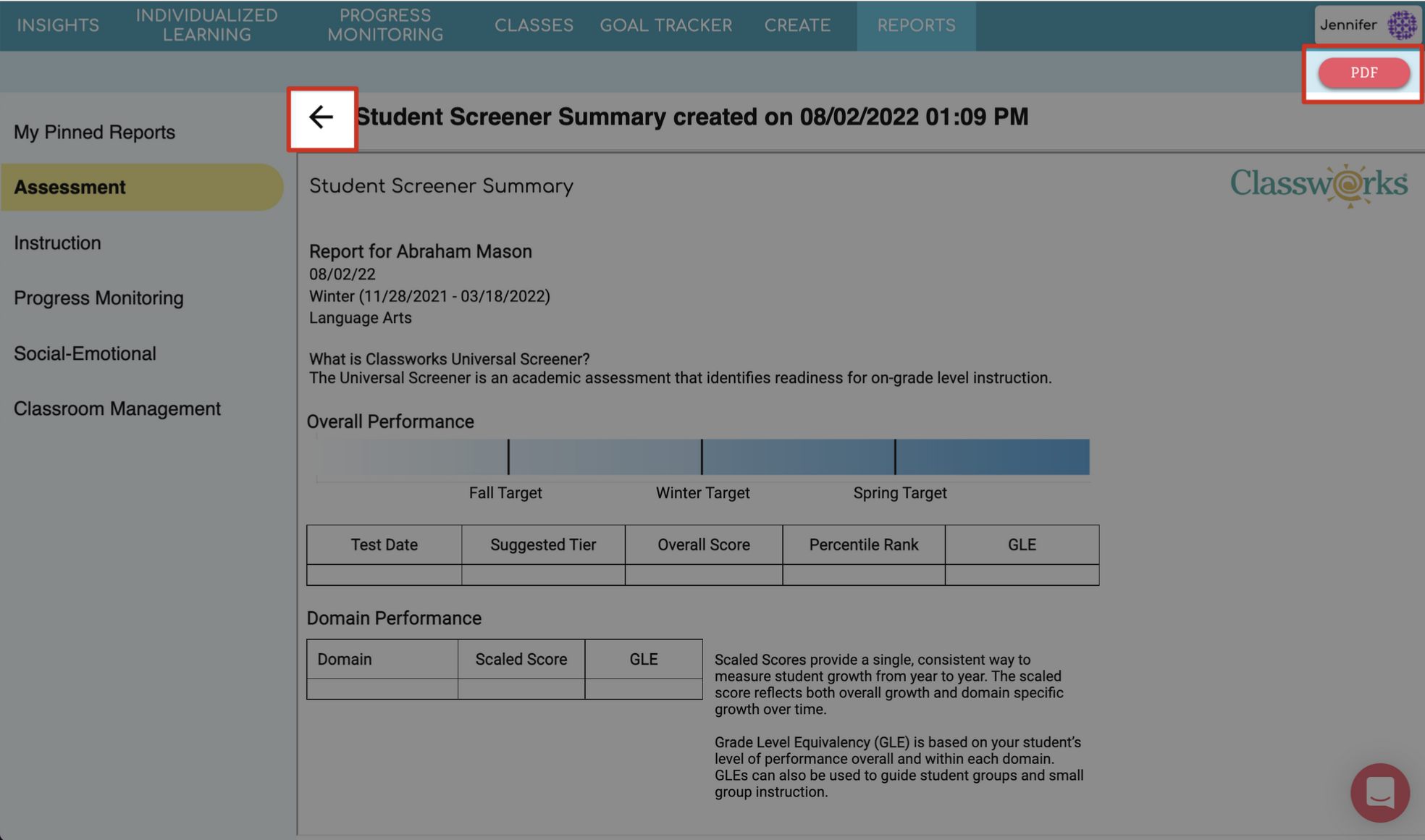Open My Pinned Reports in sidebar
The height and width of the screenshot is (840, 1425).
94,132
